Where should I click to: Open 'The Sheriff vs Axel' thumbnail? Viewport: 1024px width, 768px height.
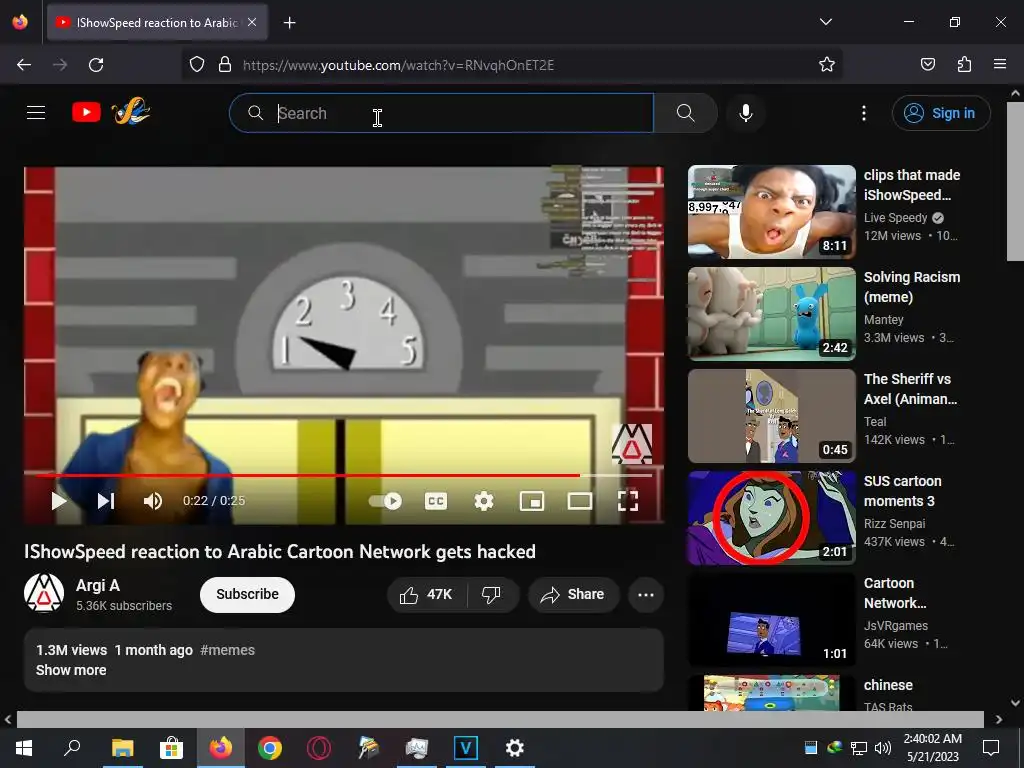coord(771,415)
